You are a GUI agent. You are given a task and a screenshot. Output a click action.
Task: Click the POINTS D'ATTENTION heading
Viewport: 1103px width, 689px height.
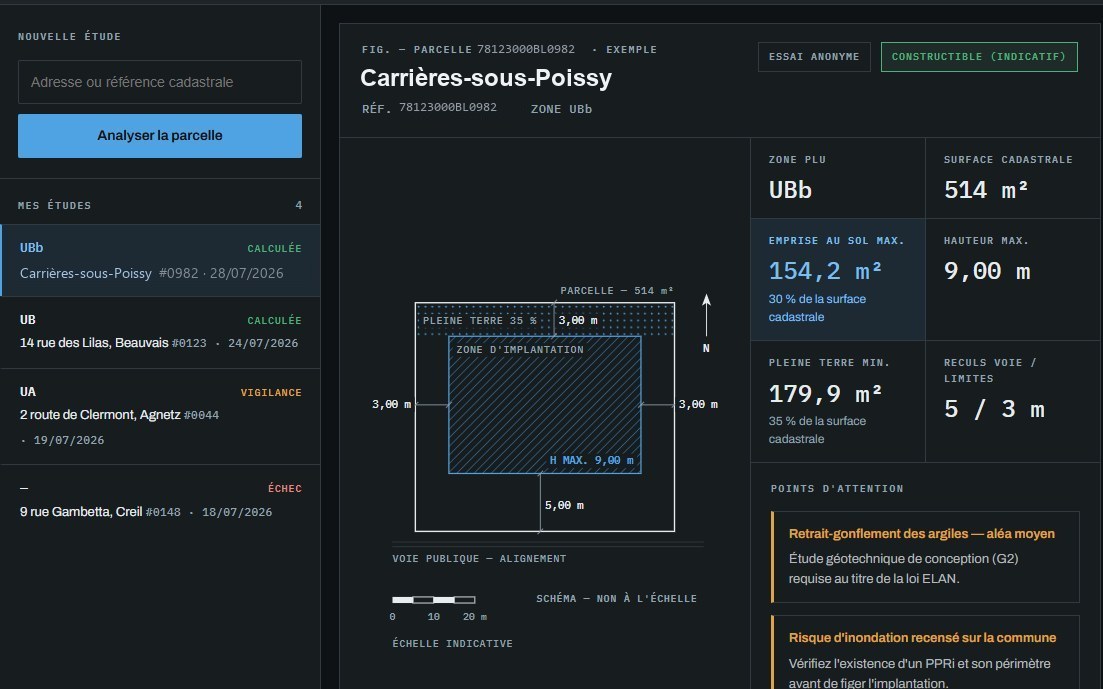pyautogui.click(x=837, y=488)
